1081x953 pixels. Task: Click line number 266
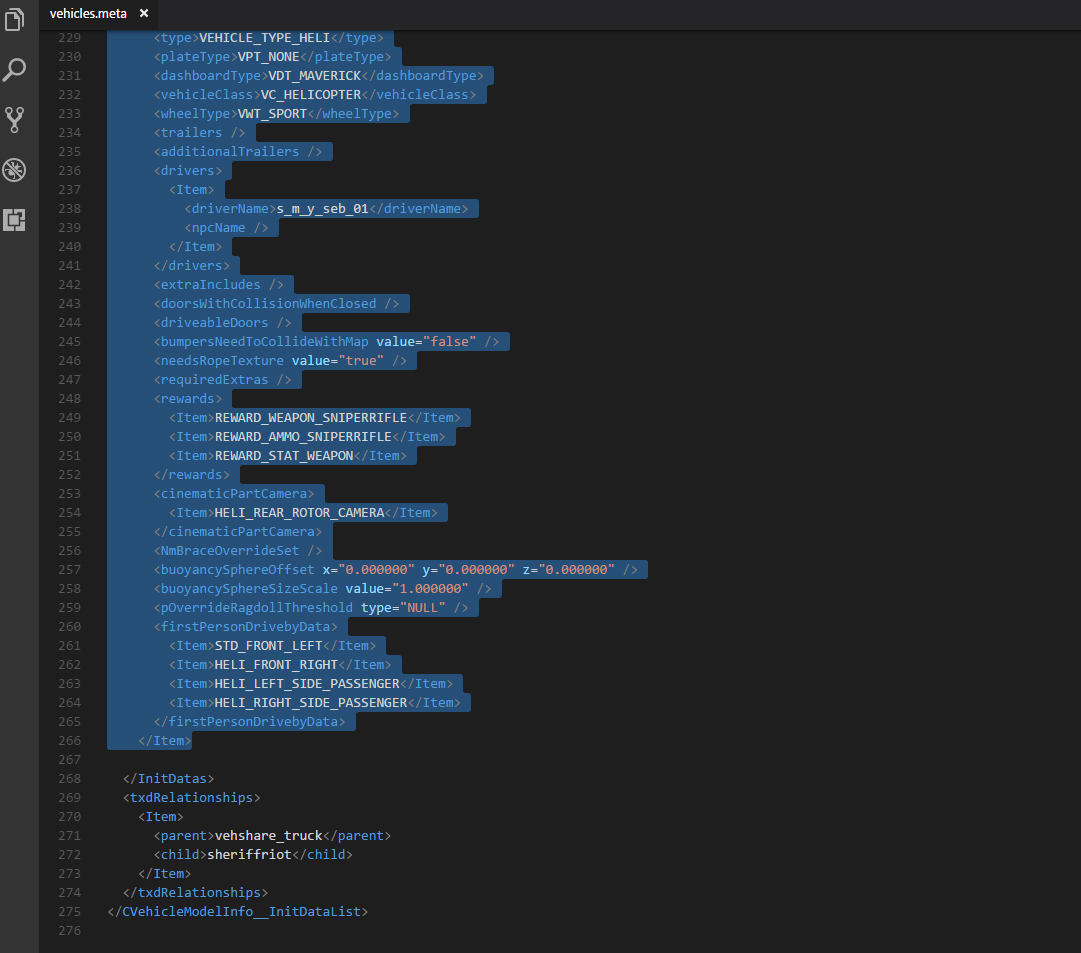(x=69, y=741)
